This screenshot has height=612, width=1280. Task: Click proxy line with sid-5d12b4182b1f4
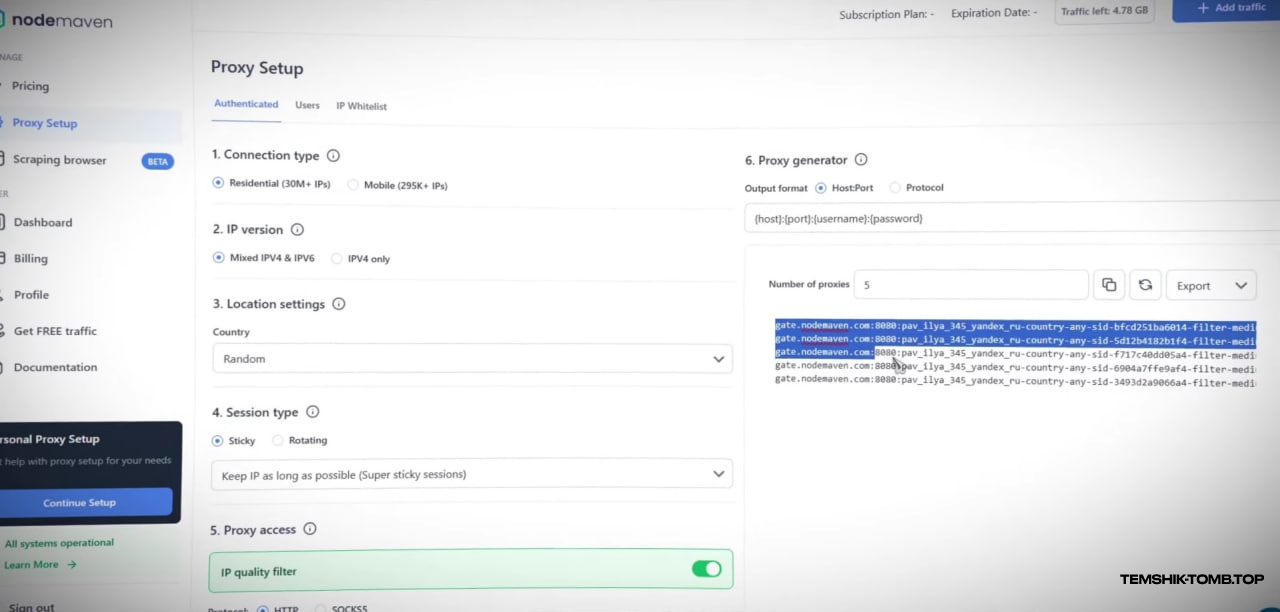coord(1015,339)
